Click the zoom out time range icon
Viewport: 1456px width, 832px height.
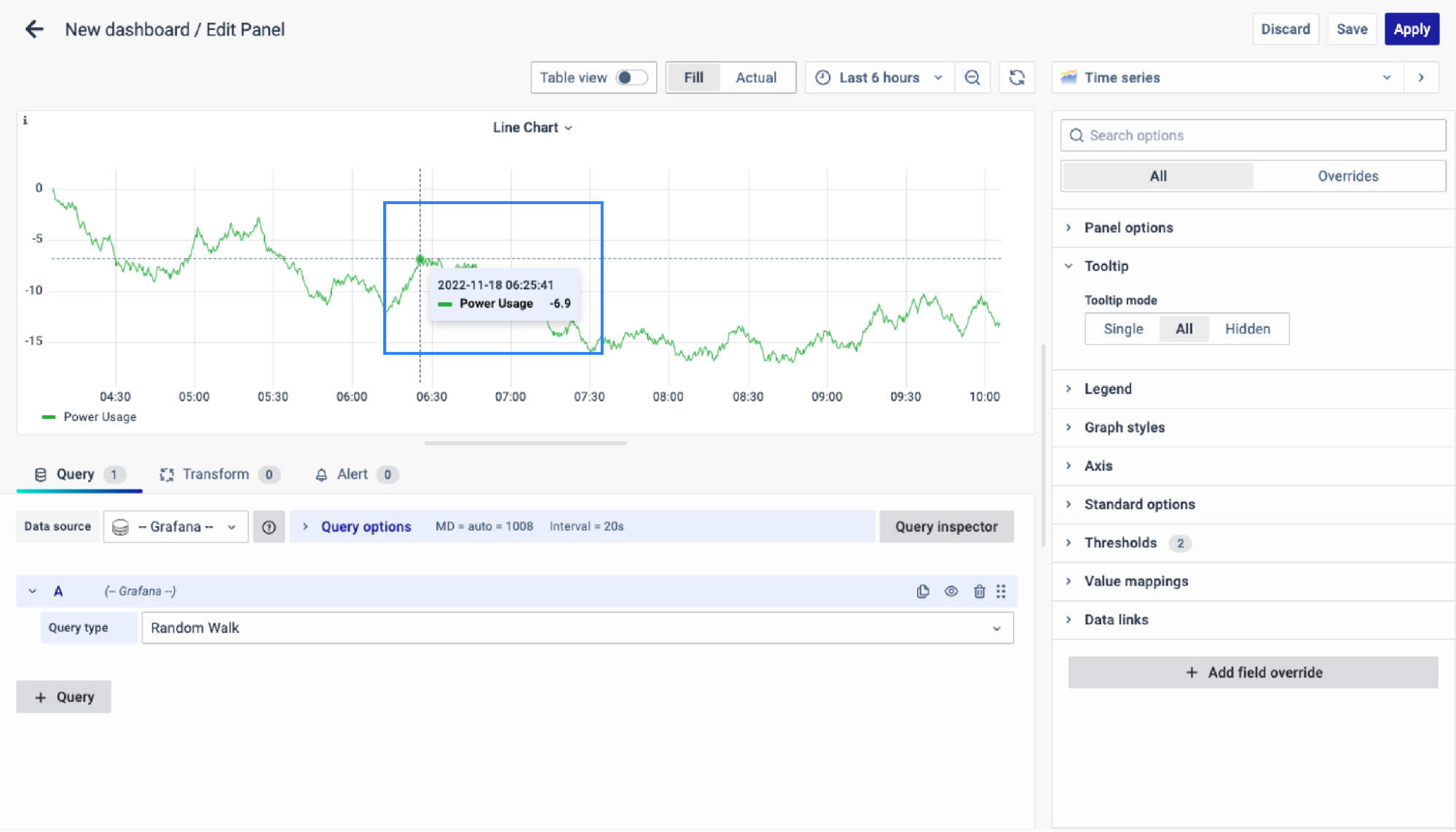[x=972, y=77]
